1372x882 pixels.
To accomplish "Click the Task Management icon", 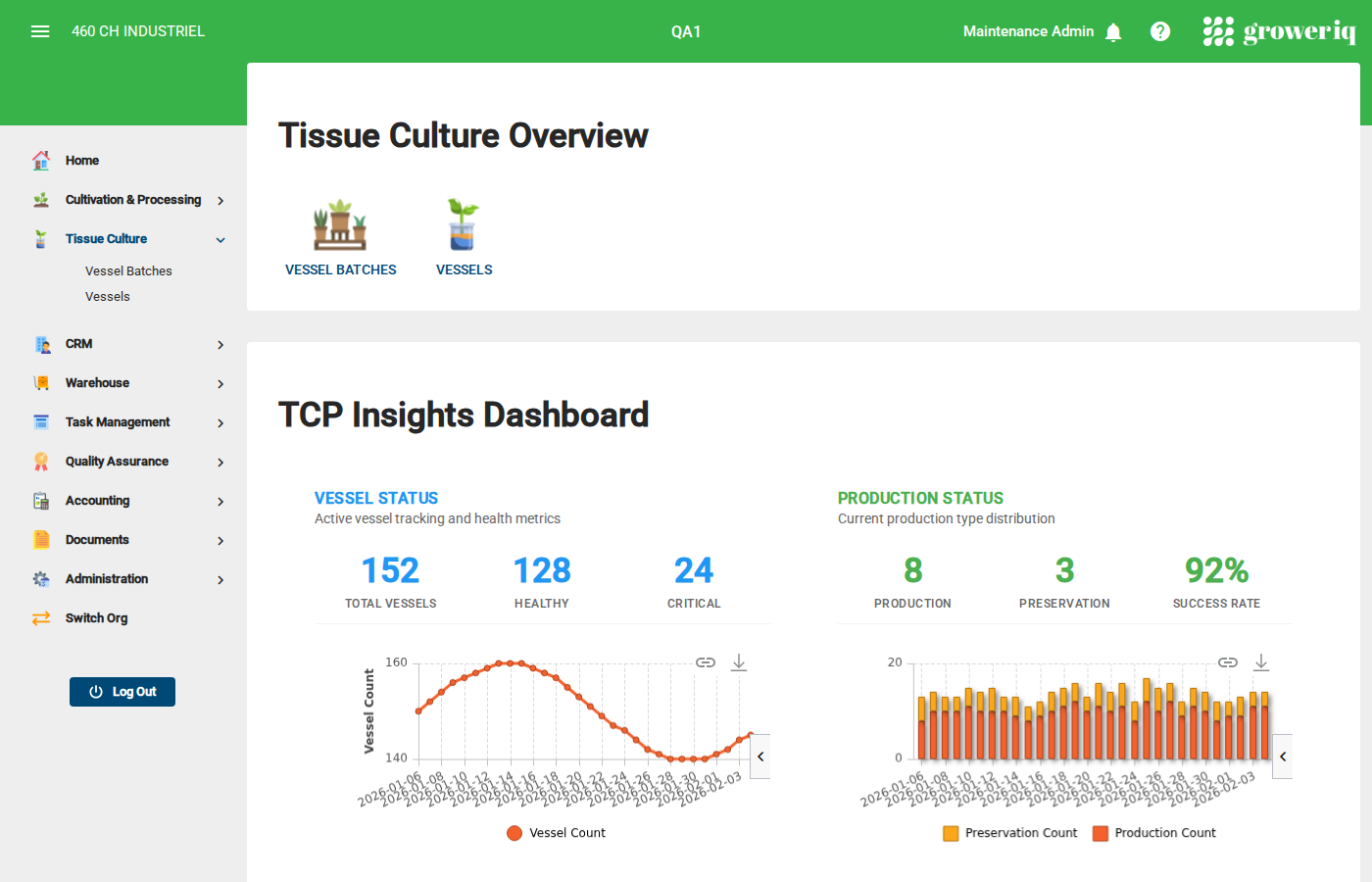I will [41, 421].
